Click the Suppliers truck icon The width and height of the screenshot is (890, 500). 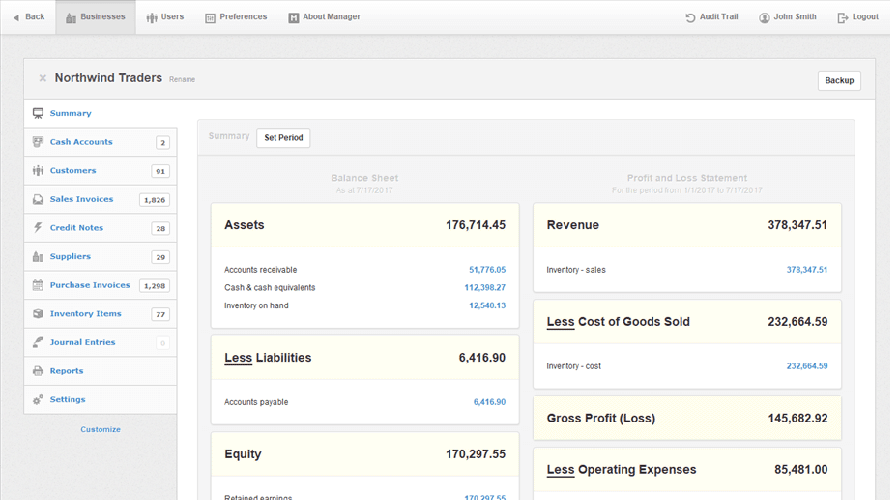pyautogui.click(x=38, y=257)
